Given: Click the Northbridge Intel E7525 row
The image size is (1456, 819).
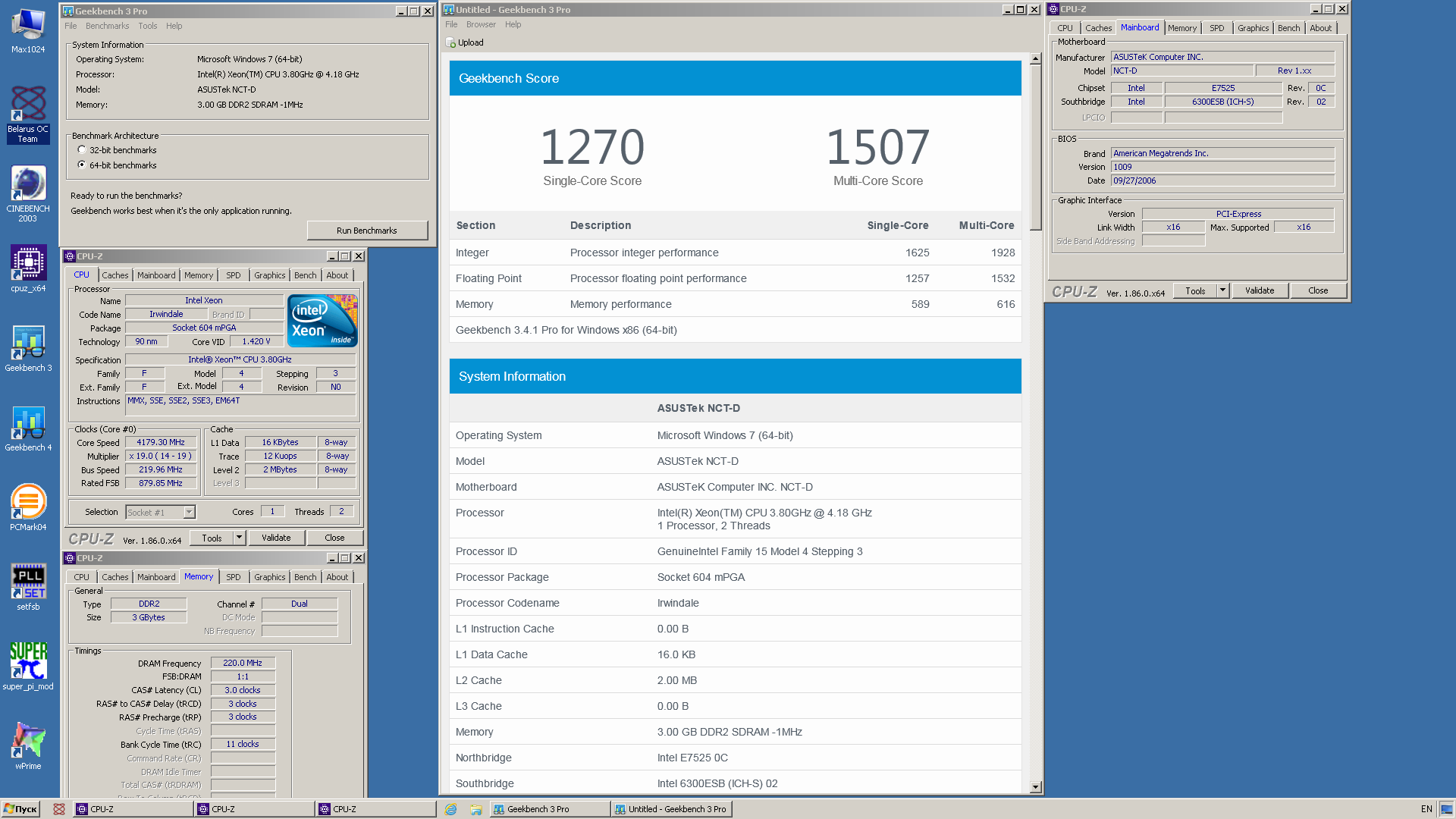Looking at the screenshot, I should pyautogui.click(x=736, y=758).
